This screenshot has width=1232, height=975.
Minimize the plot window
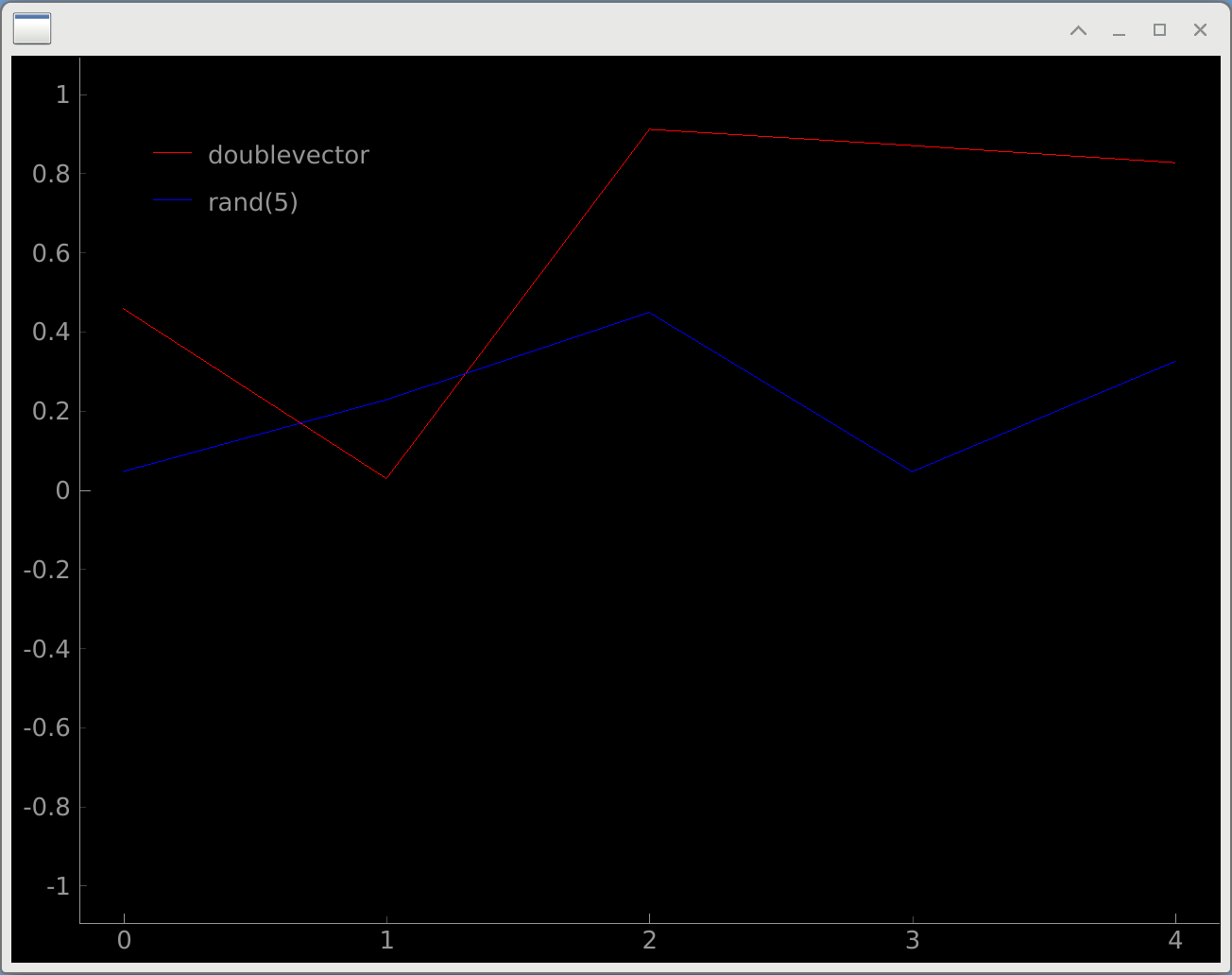tap(1119, 30)
